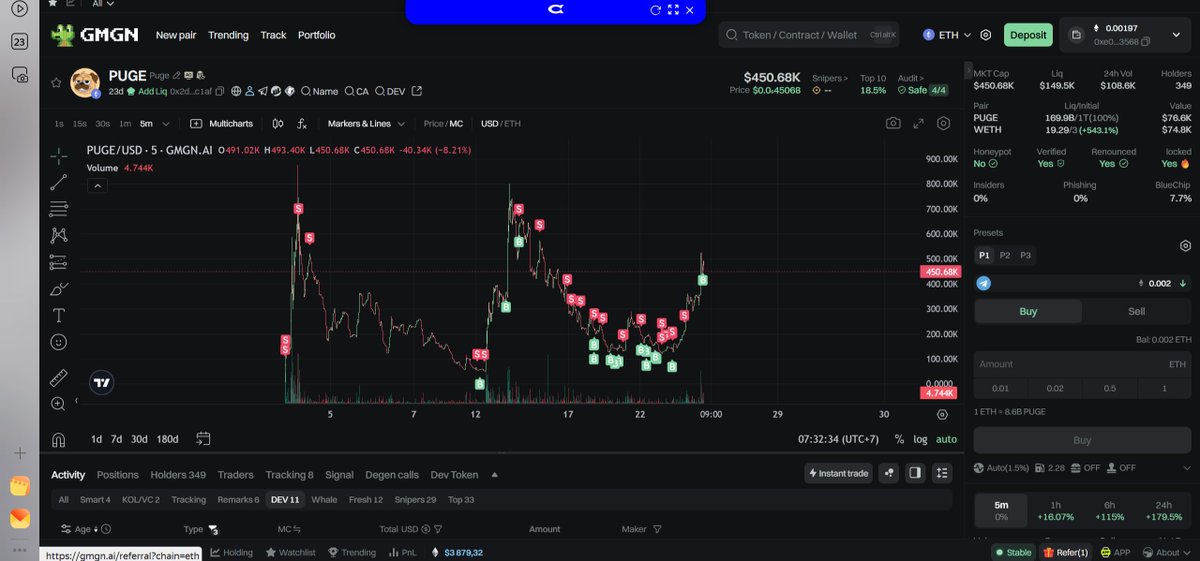Select the 1h +16.07% stats period
Image resolution: width=1200 pixels, height=561 pixels.
[1055, 511]
